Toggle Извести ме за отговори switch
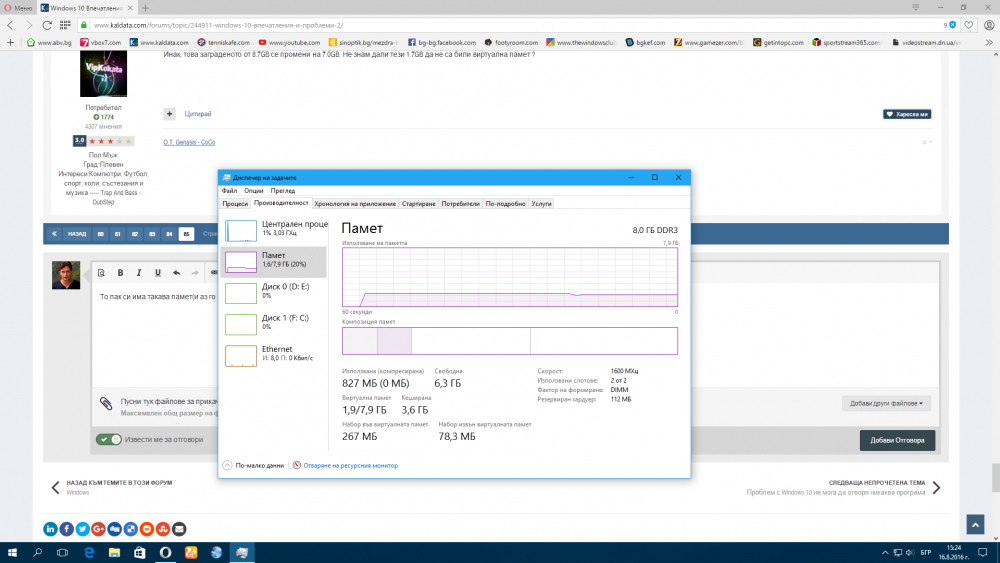Image resolution: width=1000 pixels, height=563 pixels. tap(108, 439)
